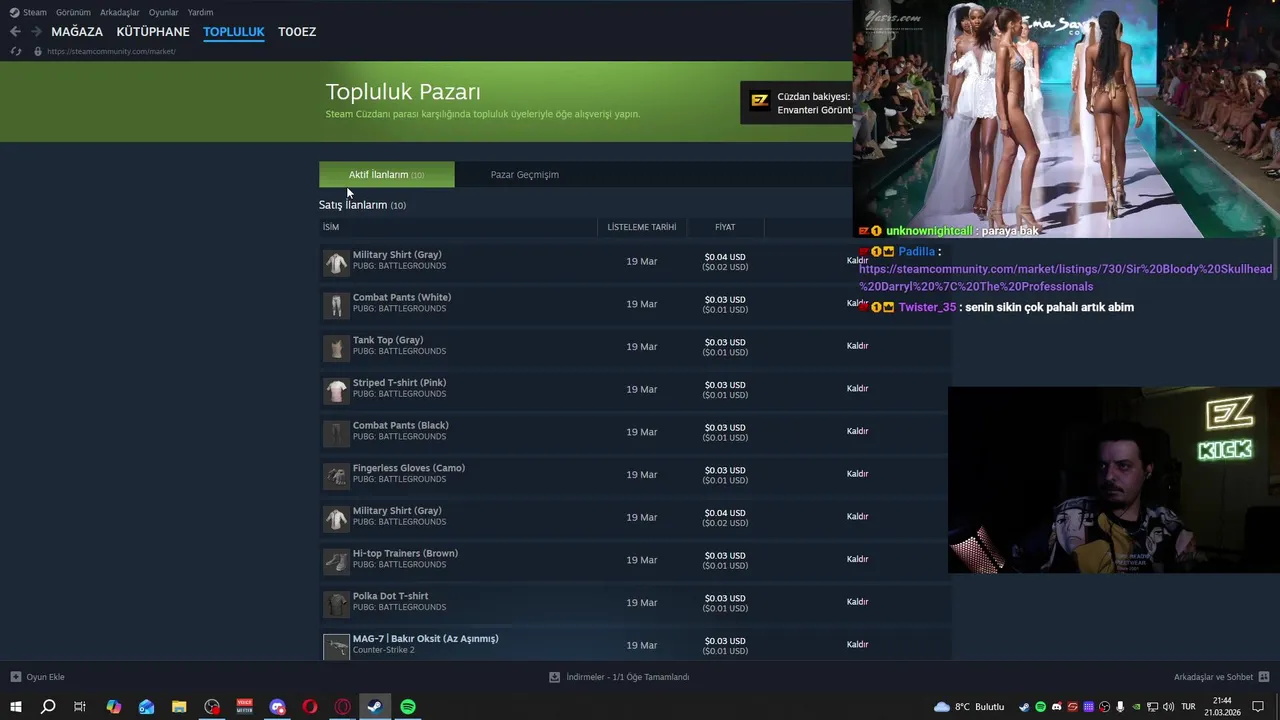
Task: Open Arkadaşlar ve Sohbet panel
Action: pos(1221,677)
